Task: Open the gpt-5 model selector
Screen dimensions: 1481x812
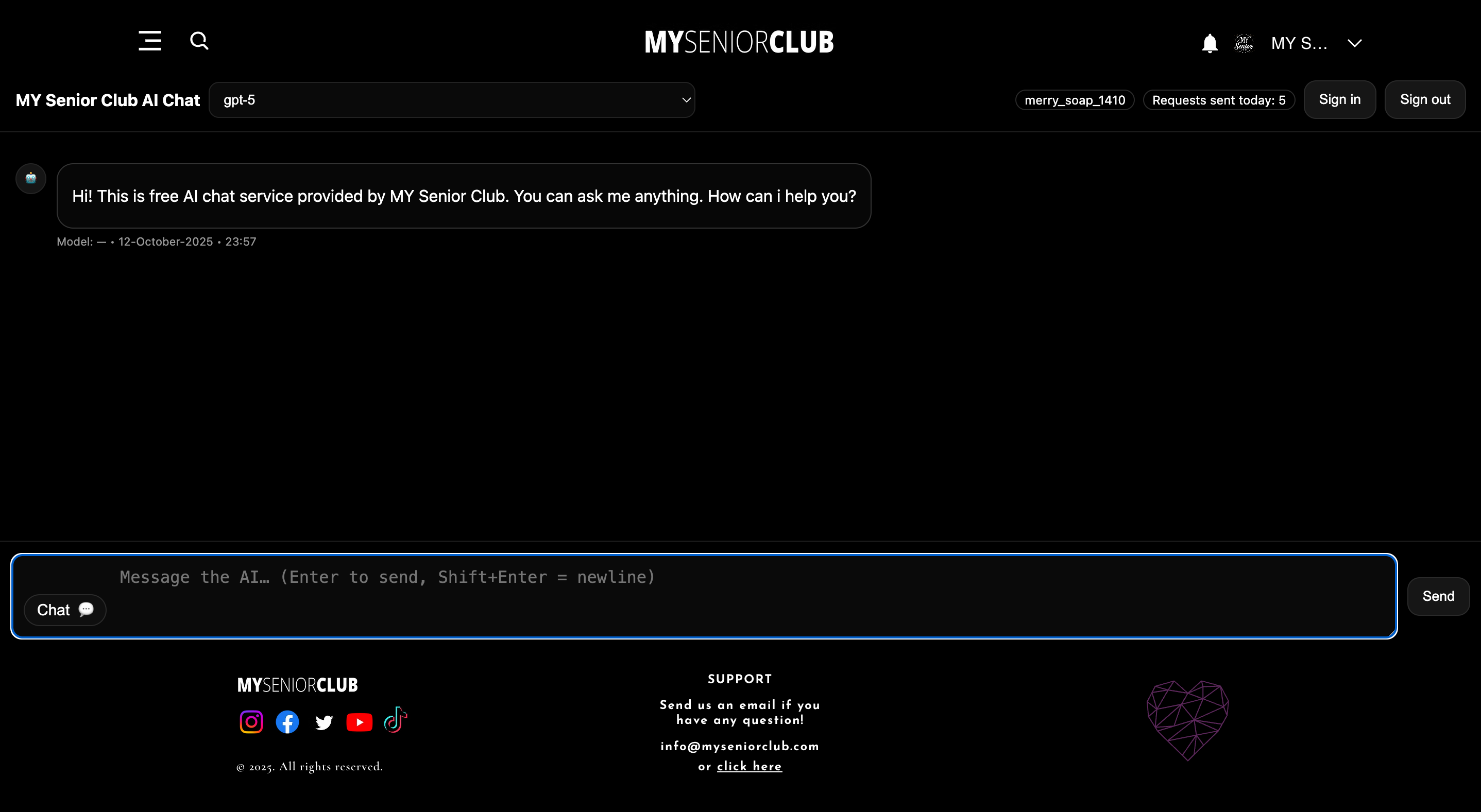Action: [x=452, y=100]
